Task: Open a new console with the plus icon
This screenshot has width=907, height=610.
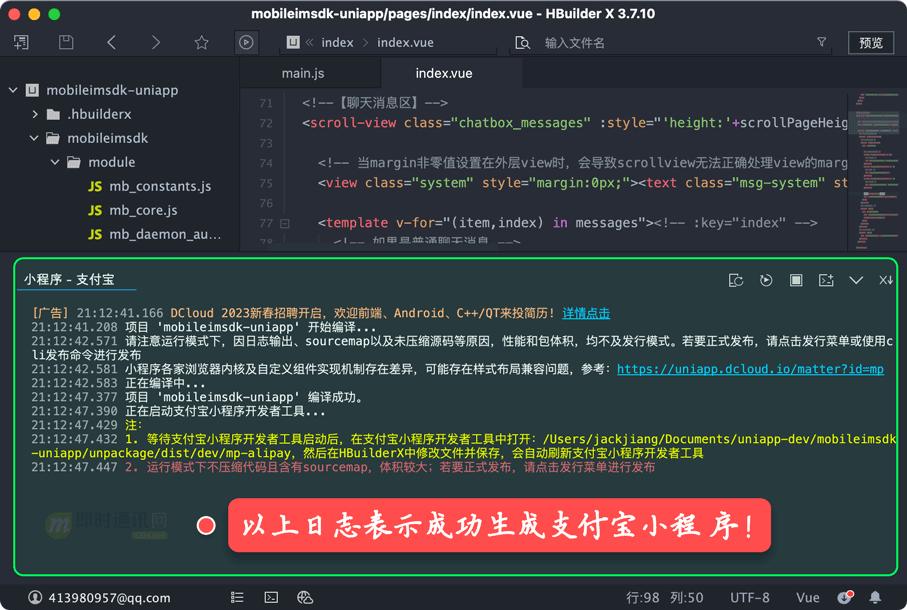Action: (826, 281)
